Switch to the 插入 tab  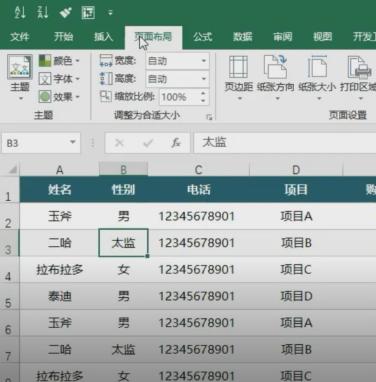coord(103,37)
